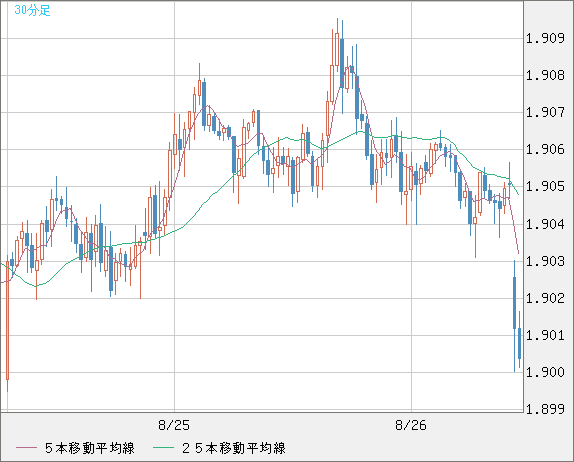Viewport: 574px width, 462px height.
Task: Click the 25本移動平均線 legend text
Action: (234, 448)
